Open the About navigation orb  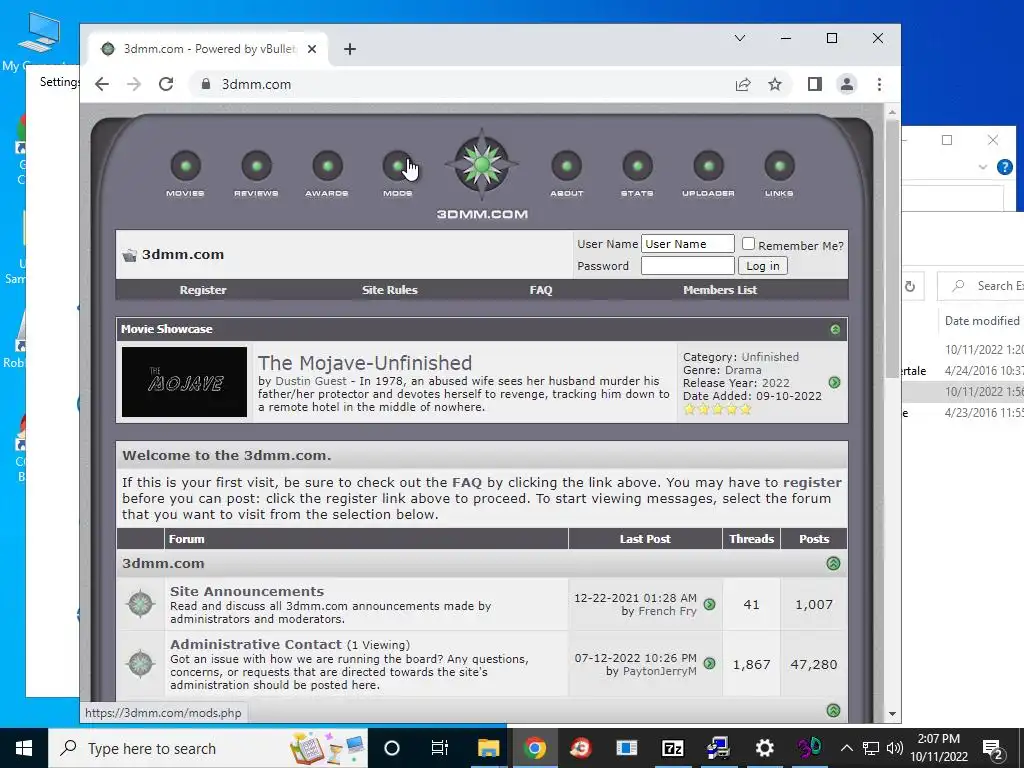click(566, 166)
